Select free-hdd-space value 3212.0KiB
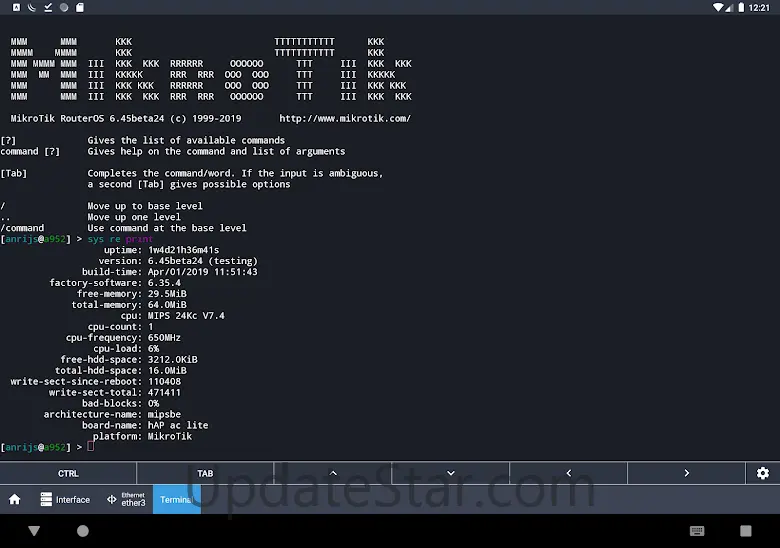 click(x=173, y=359)
